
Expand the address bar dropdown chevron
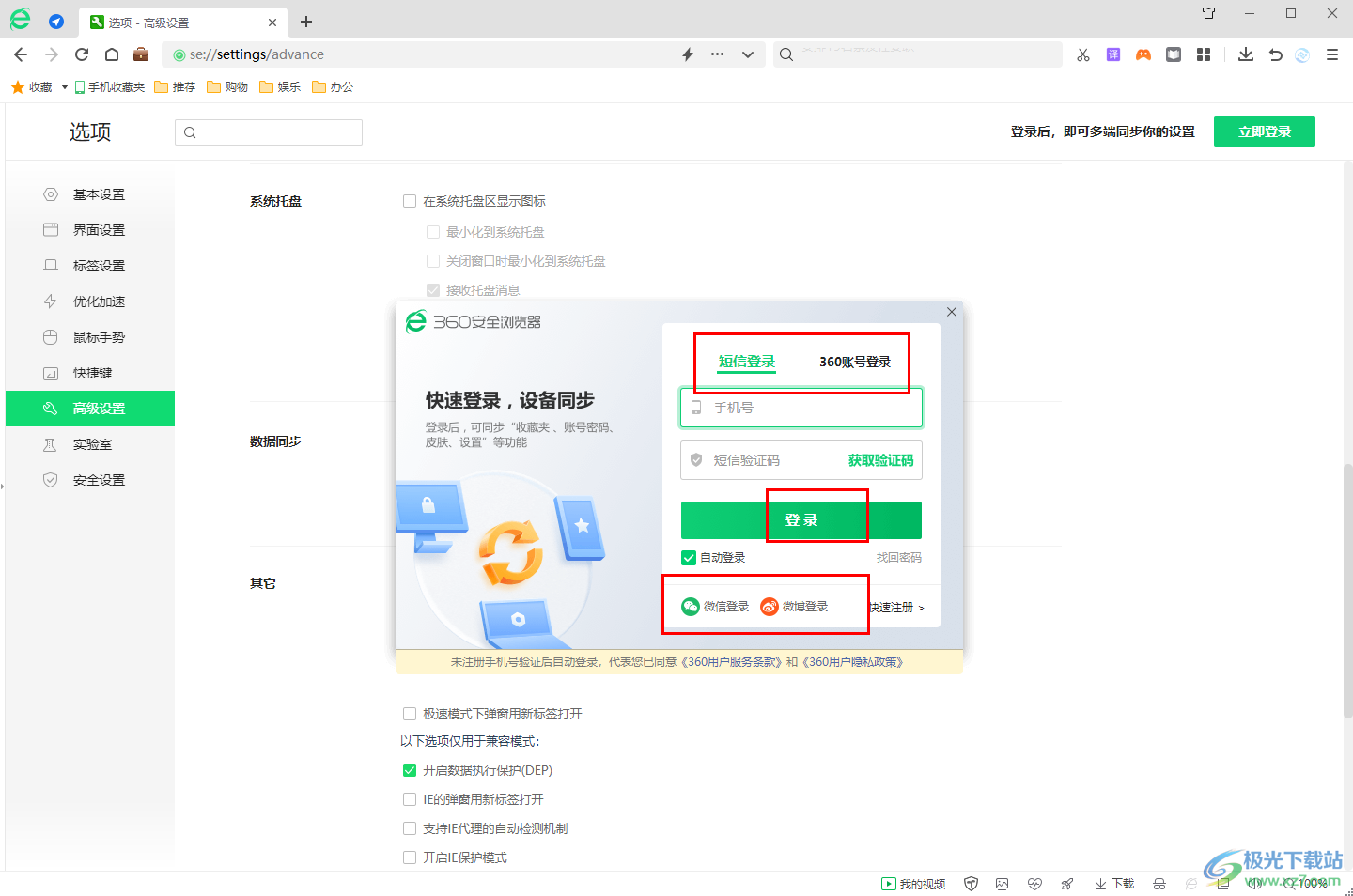(748, 54)
